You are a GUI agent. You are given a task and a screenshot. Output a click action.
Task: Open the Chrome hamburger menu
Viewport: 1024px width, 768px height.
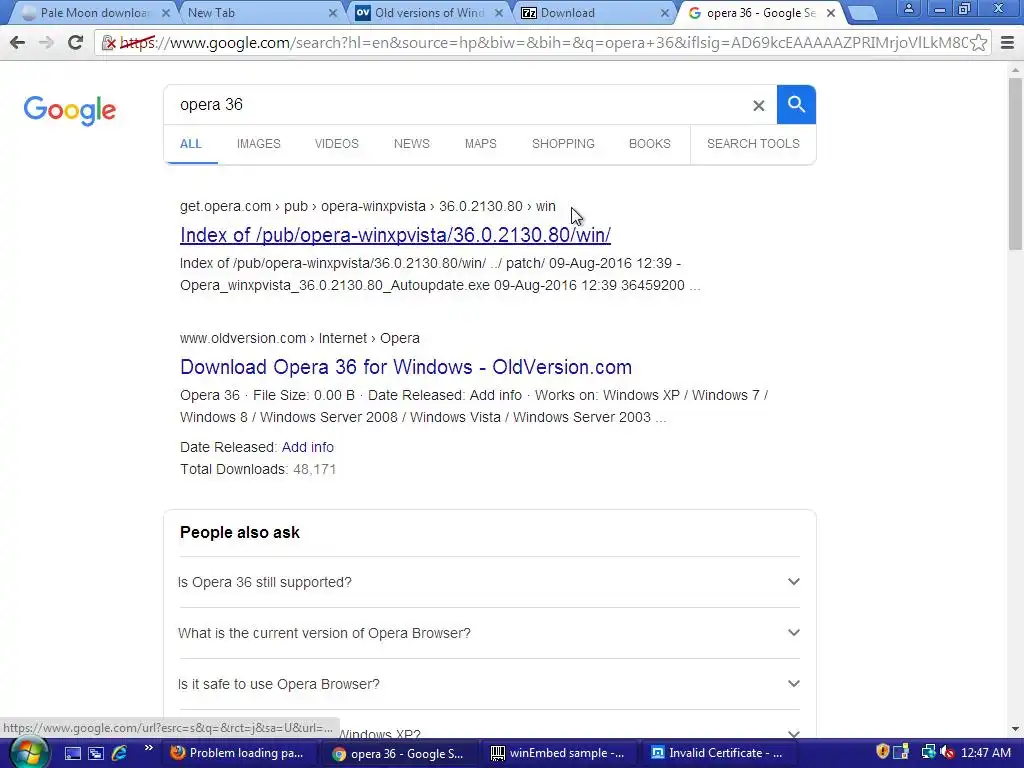(1008, 43)
